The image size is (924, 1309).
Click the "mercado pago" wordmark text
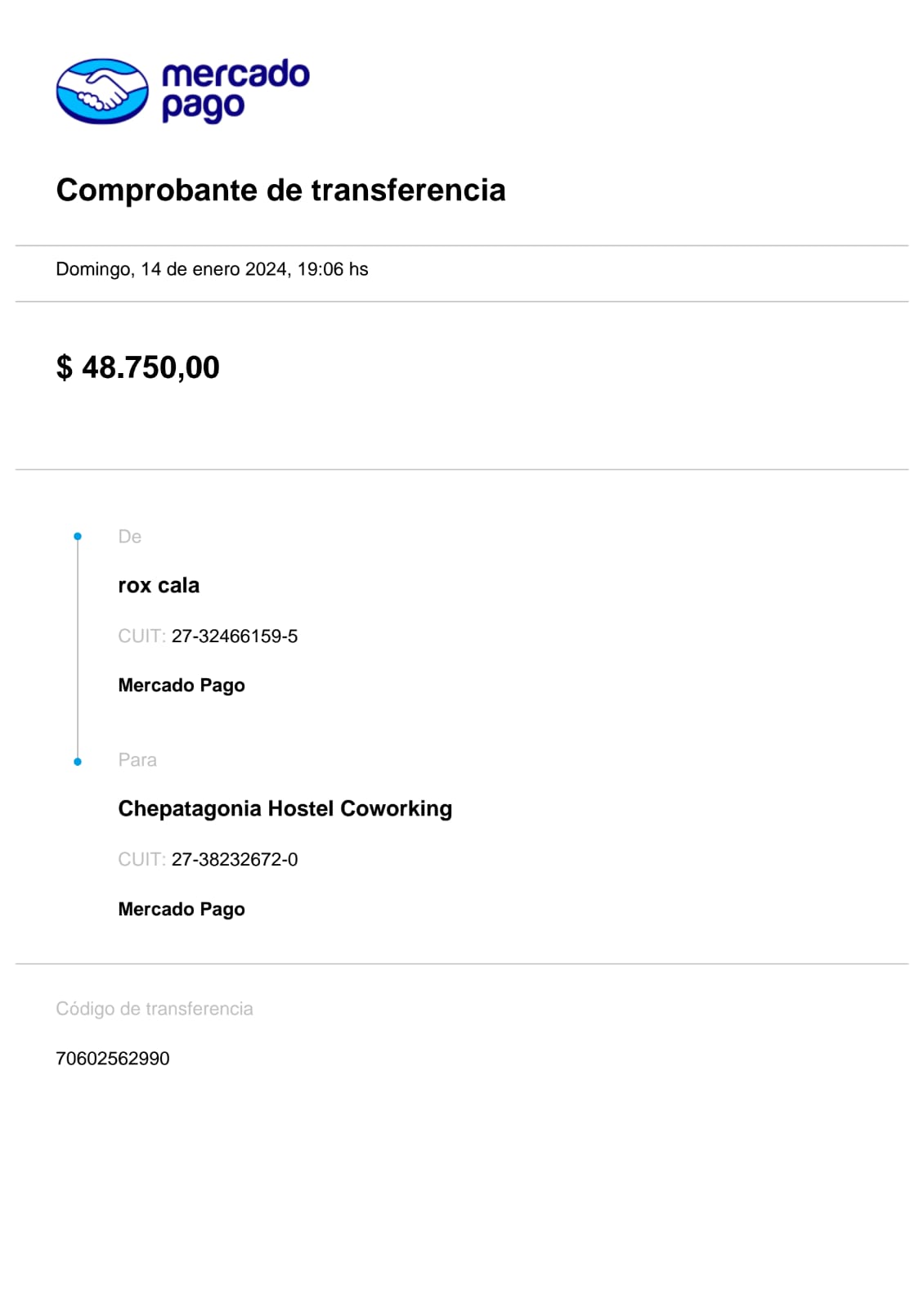pos(235,90)
